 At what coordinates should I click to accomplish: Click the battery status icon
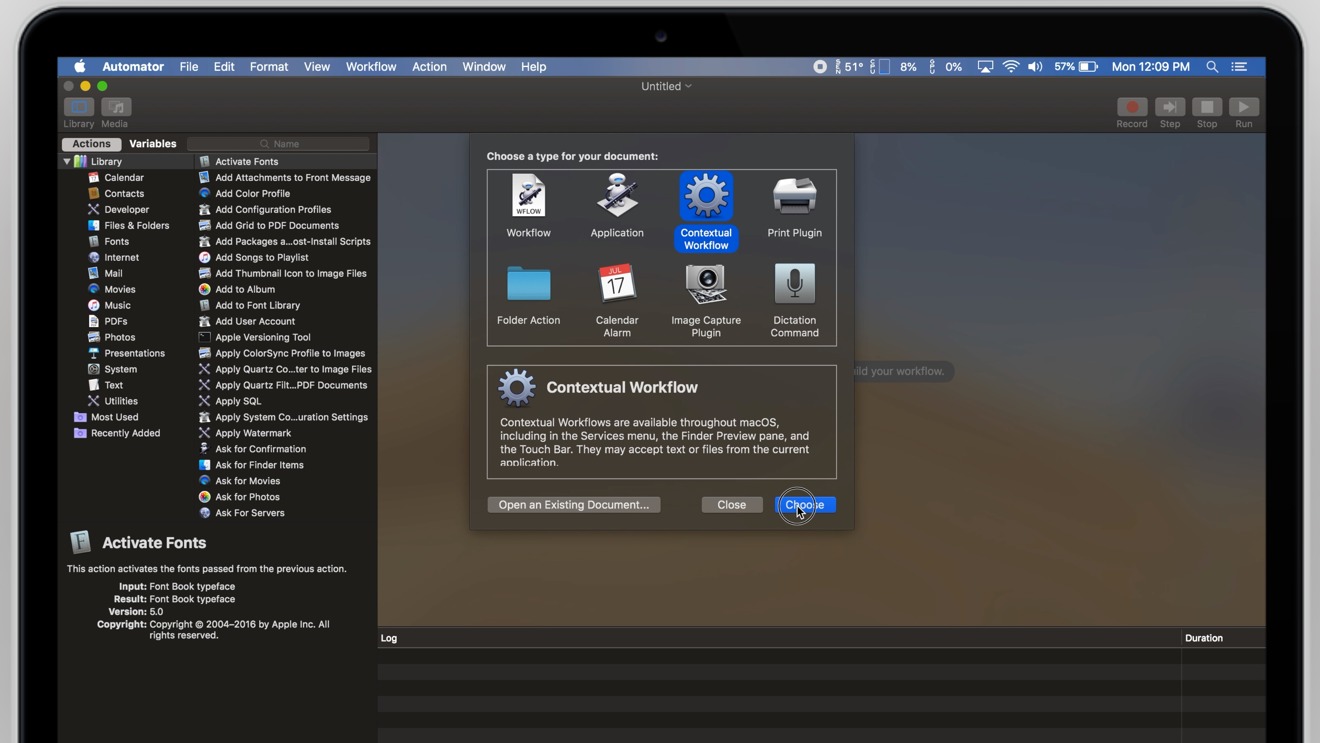point(1089,67)
